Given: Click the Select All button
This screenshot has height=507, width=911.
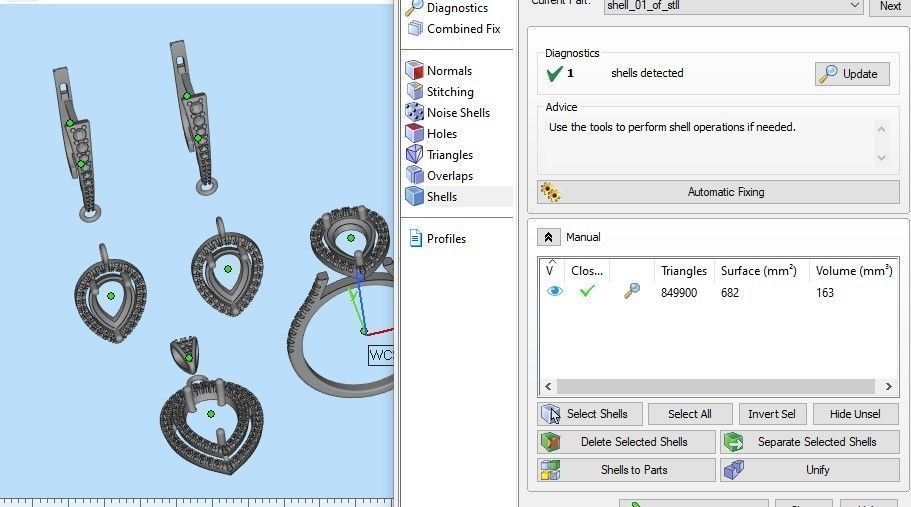Looking at the screenshot, I should [x=689, y=414].
